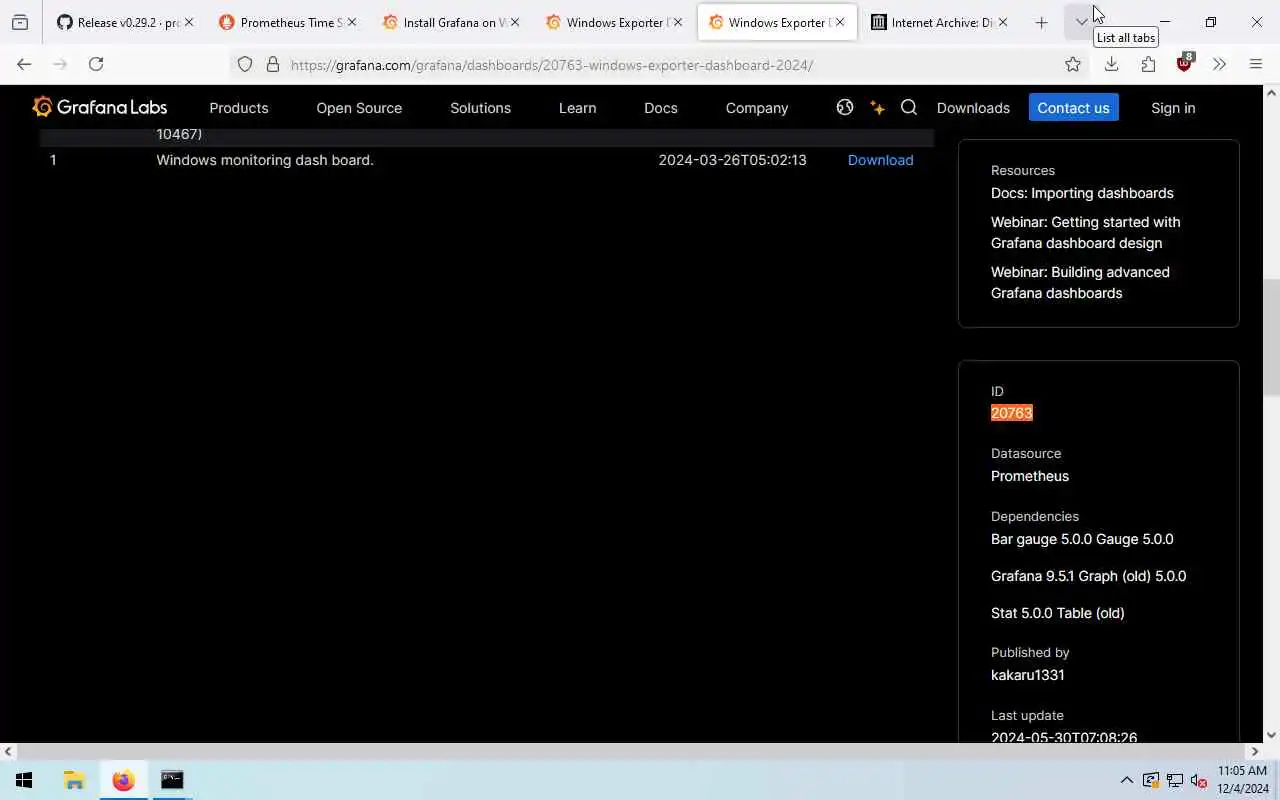Viewport: 1280px width, 800px height.
Task: Click the sparkle AI assistant icon
Action: pyautogui.click(x=877, y=107)
